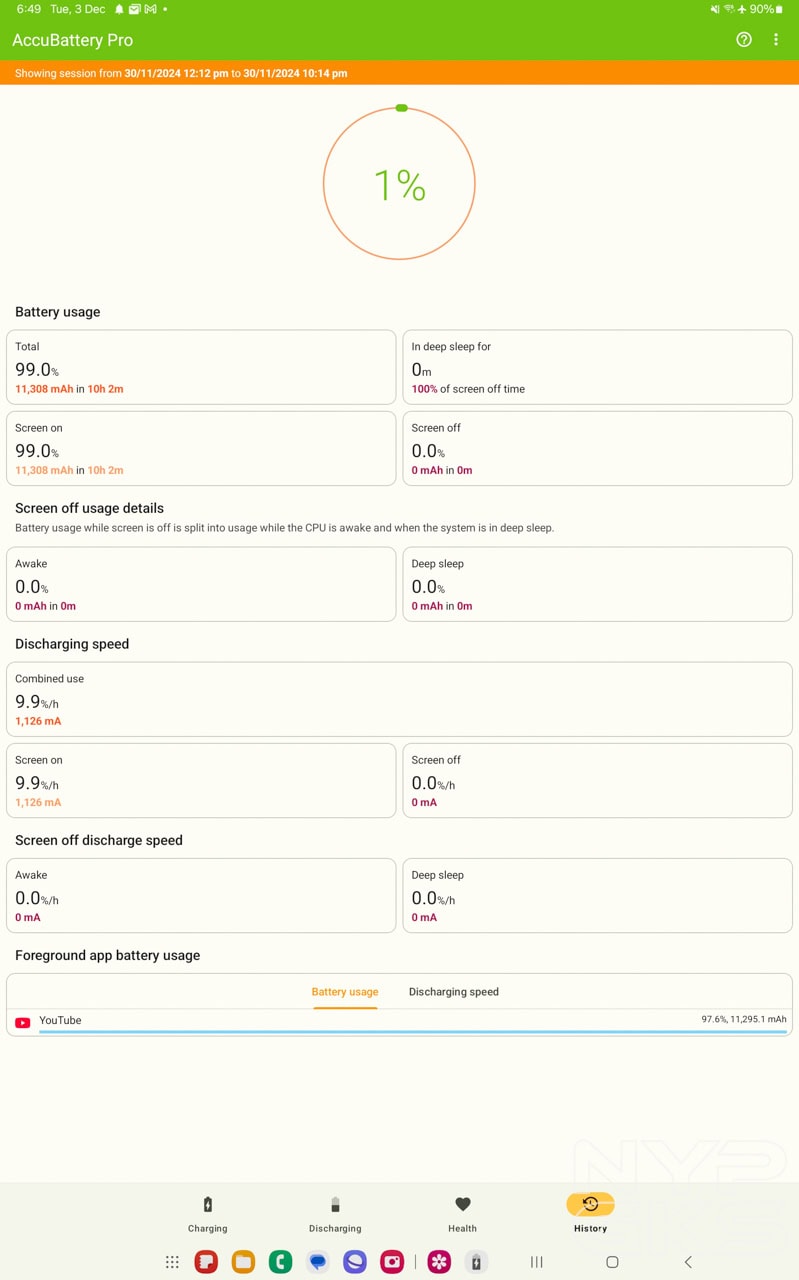This screenshot has height=1280, width=799.
Task: Open the My Files dock app
Action: (x=243, y=1262)
